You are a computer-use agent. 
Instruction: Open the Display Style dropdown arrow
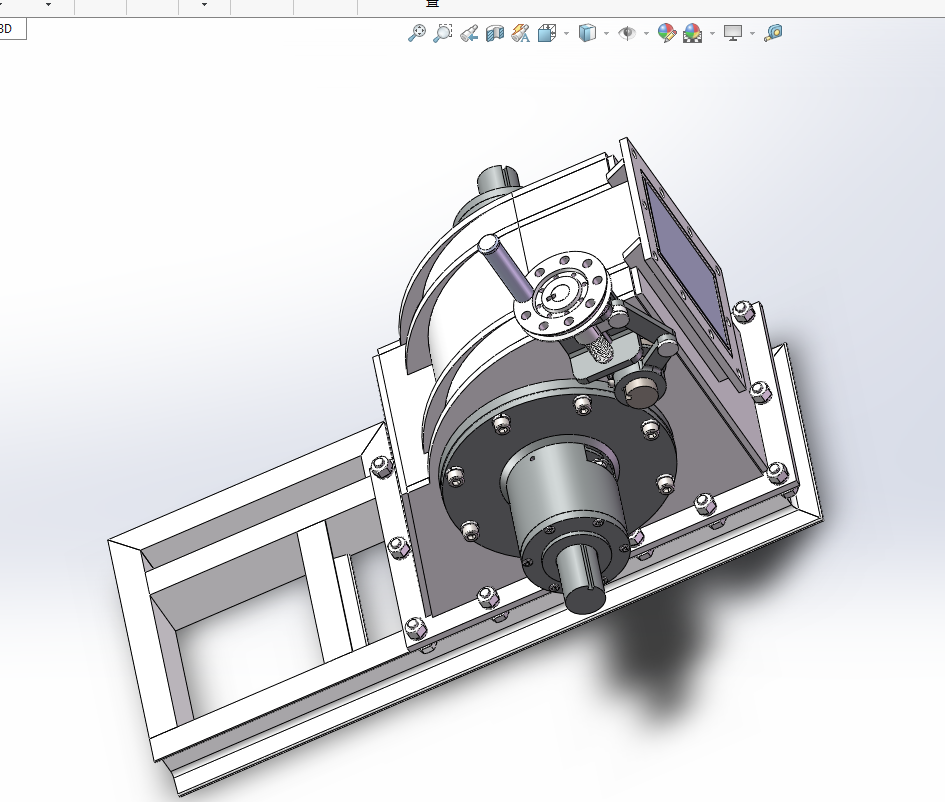(606, 34)
